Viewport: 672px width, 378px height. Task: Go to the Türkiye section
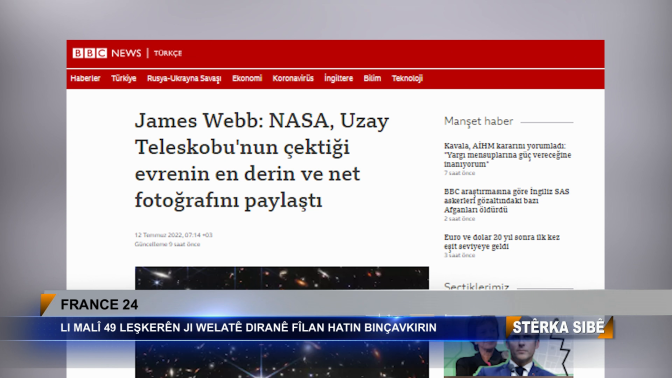coord(123,78)
